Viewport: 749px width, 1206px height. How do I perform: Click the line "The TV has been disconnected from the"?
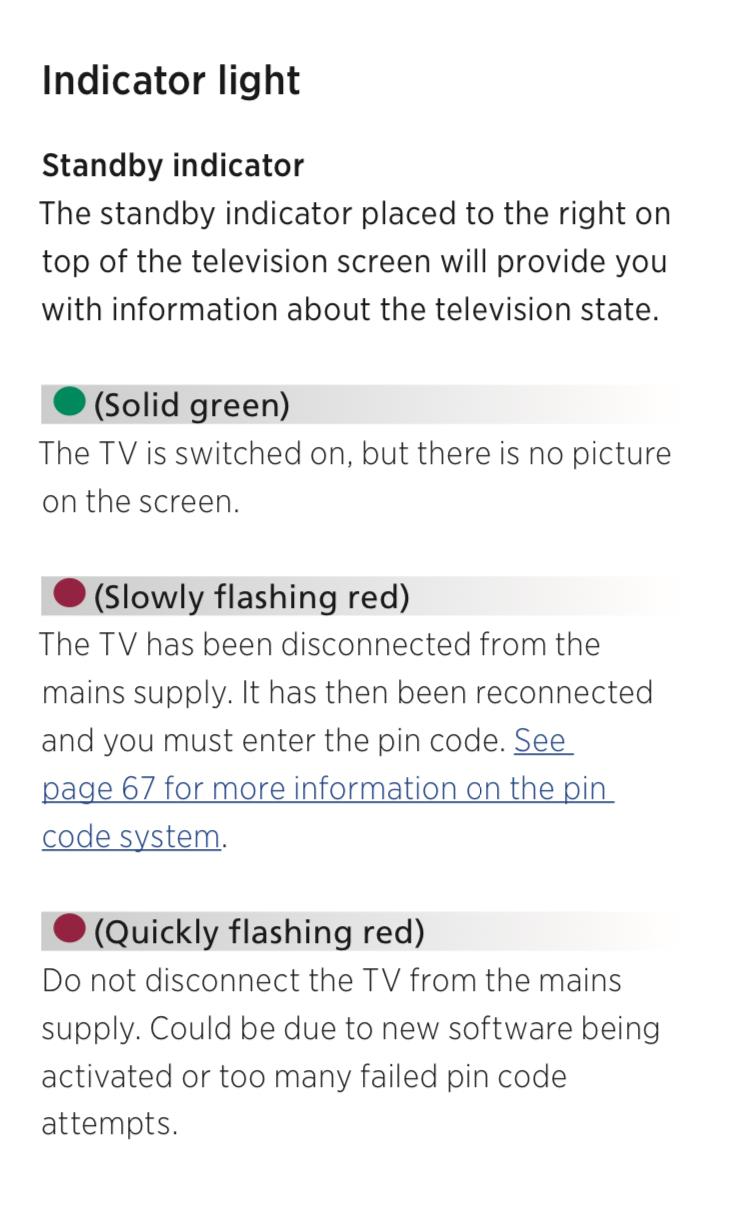click(x=320, y=645)
